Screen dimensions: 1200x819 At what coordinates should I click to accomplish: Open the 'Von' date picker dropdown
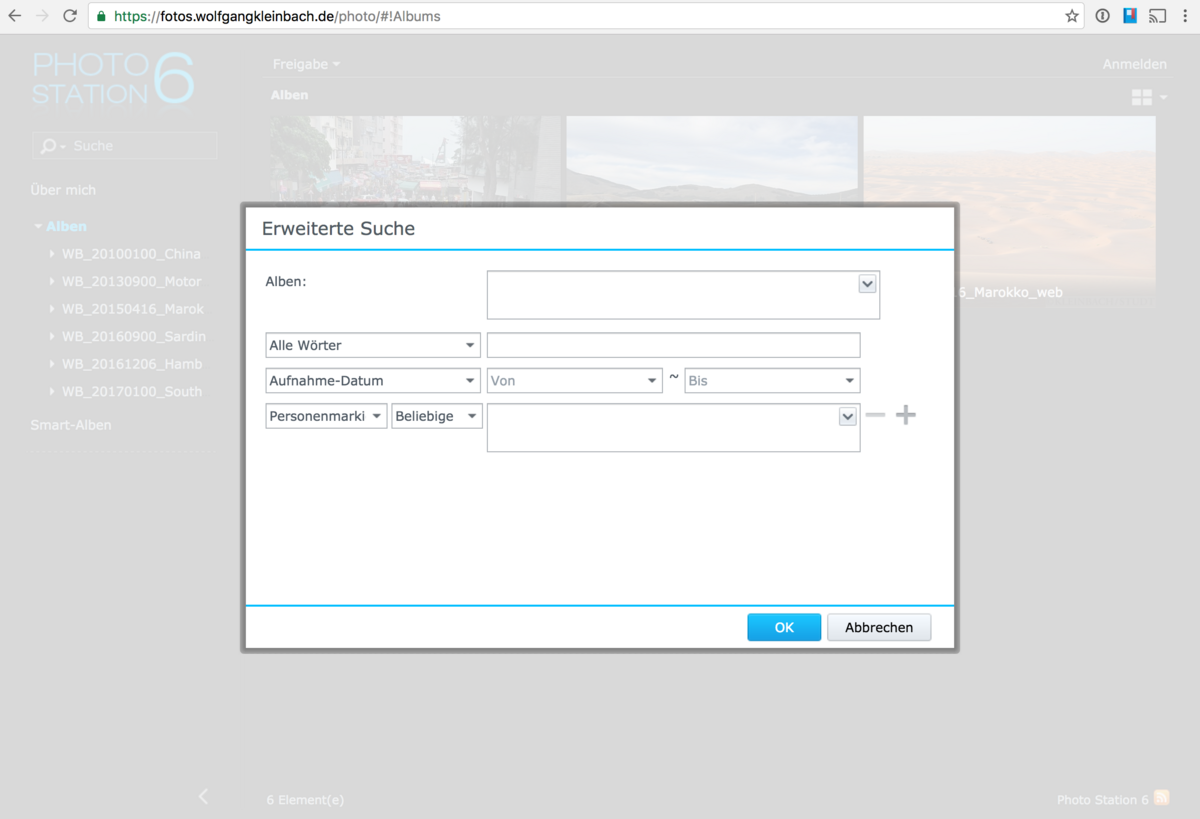574,381
